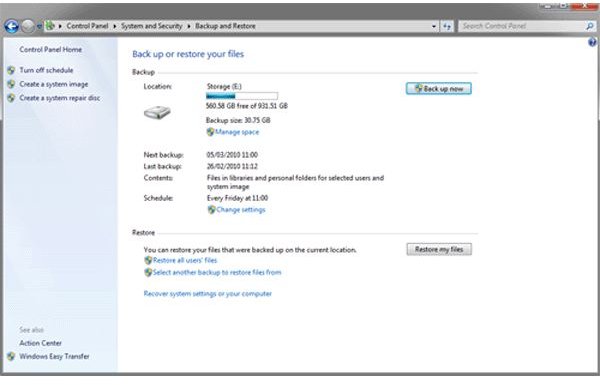Open address bar history dropdown
The height and width of the screenshot is (385, 600).
point(434,26)
